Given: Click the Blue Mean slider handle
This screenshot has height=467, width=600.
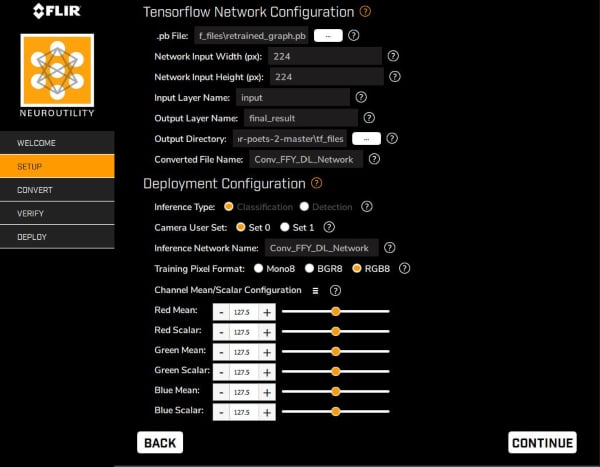Looking at the screenshot, I should click(336, 391).
